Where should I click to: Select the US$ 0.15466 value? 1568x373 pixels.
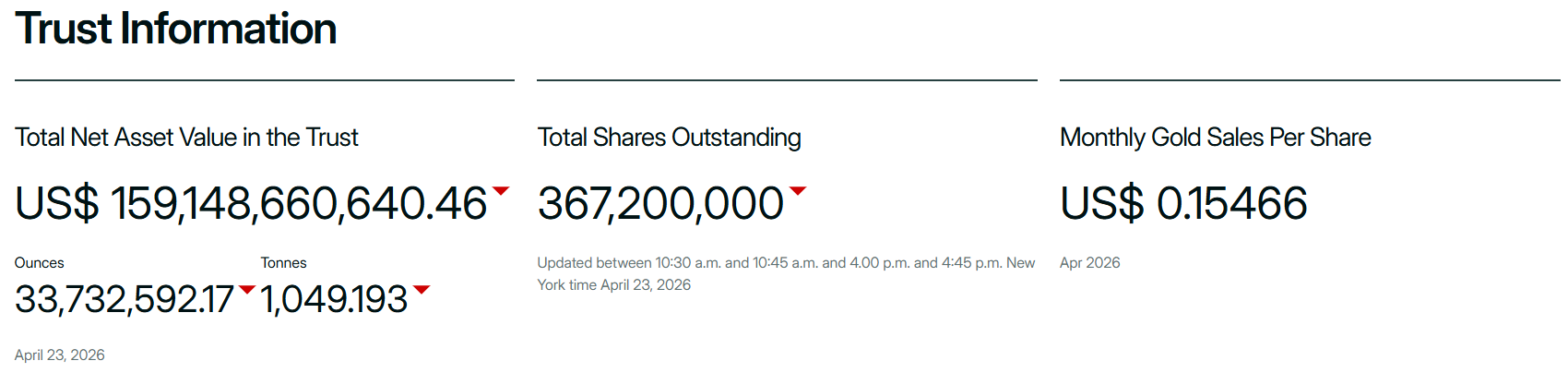(x=1183, y=204)
